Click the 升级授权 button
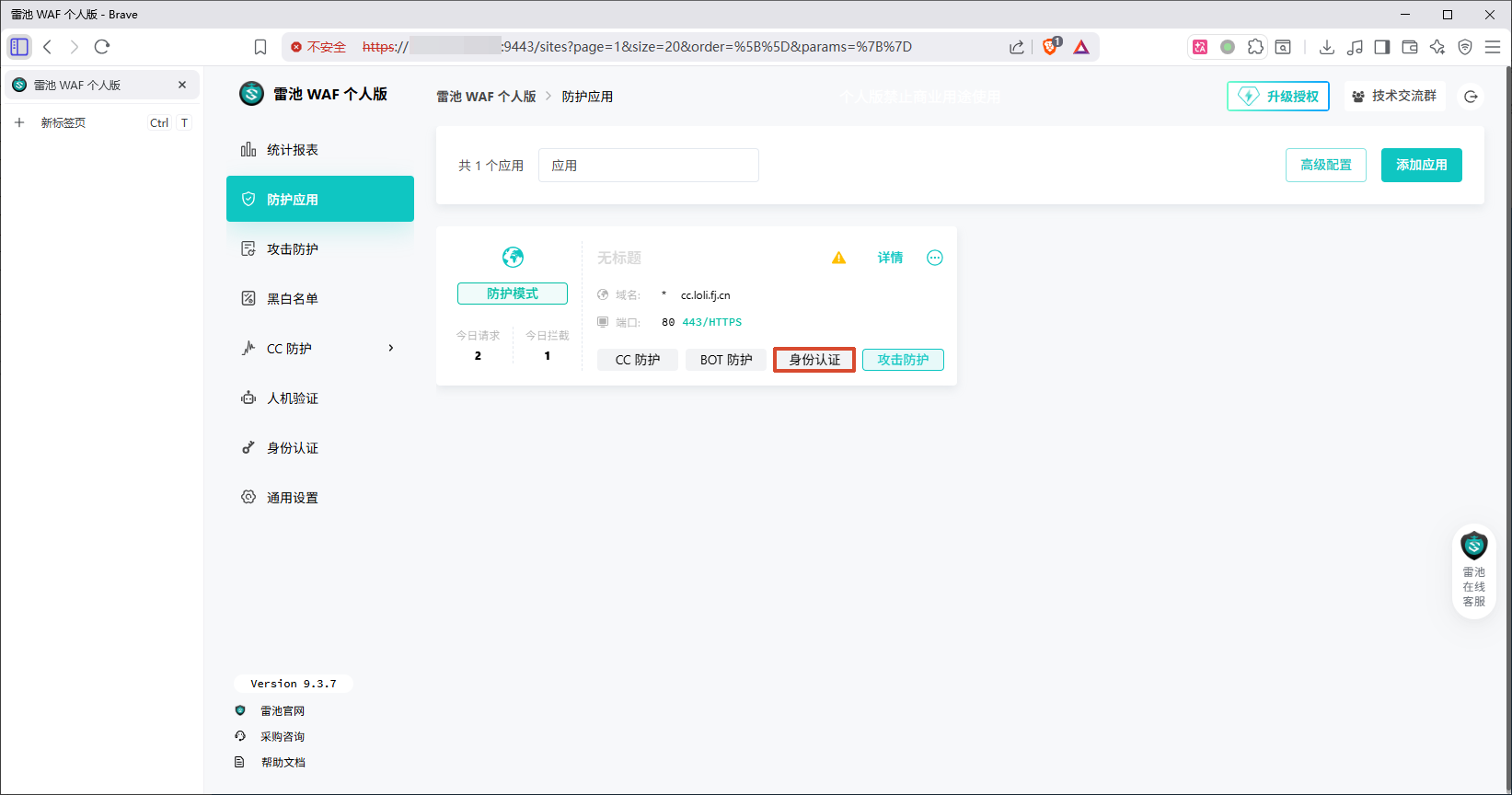The image size is (1512, 795). tap(1278, 97)
